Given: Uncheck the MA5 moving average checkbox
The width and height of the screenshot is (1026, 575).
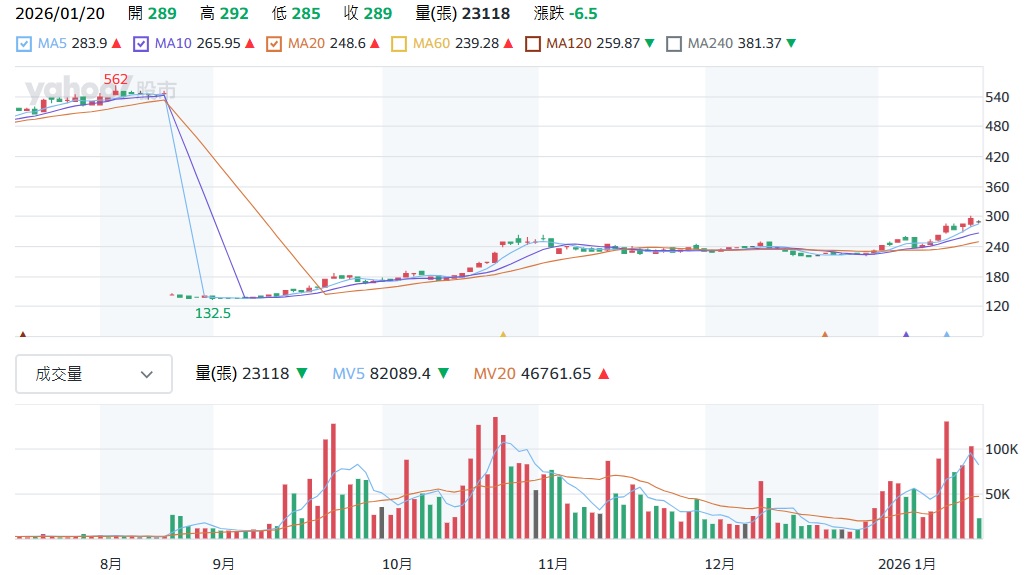Looking at the screenshot, I should [24, 44].
